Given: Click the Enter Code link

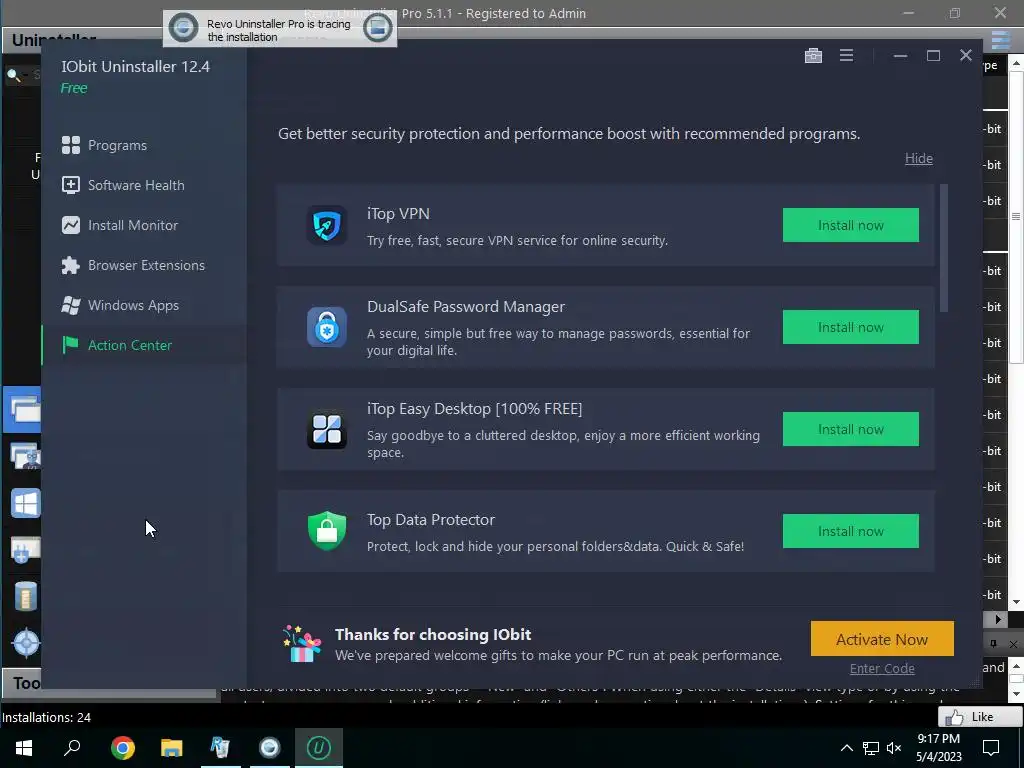Looking at the screenshot, I should (882, 669).
